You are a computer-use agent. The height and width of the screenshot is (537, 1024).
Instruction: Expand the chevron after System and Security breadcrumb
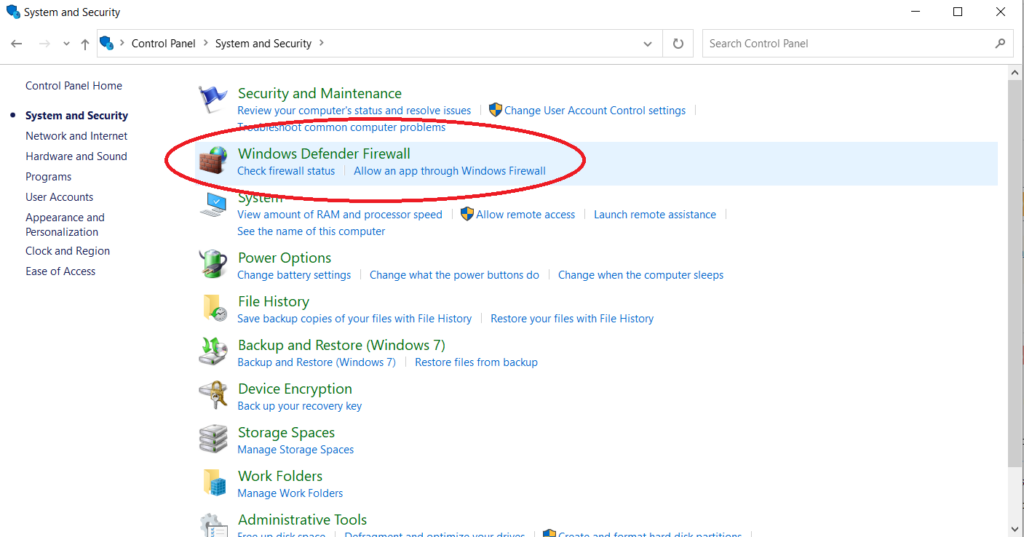click(x=321, y=43)
